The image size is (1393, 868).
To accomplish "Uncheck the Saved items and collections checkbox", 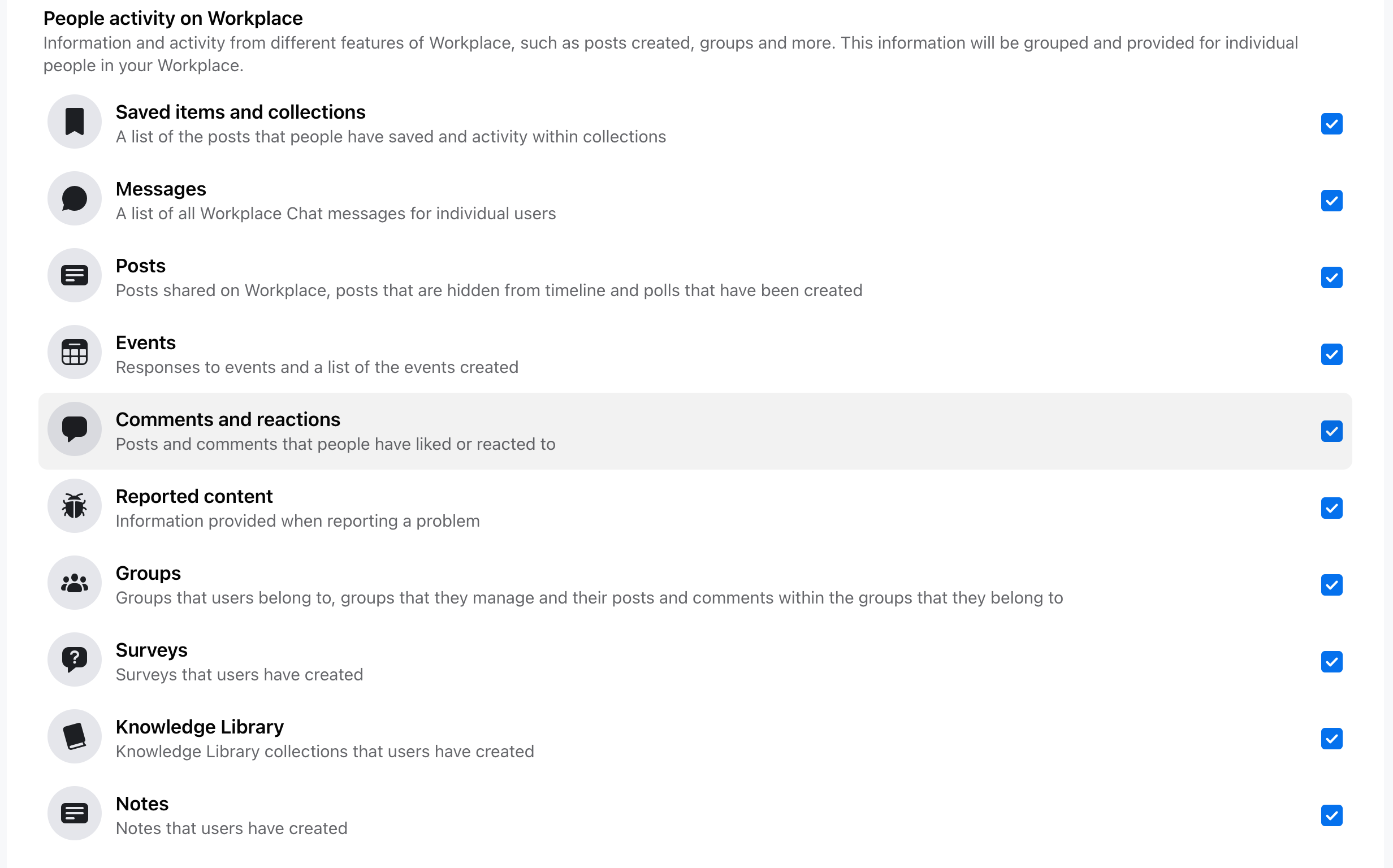I will click(1331, 124).
